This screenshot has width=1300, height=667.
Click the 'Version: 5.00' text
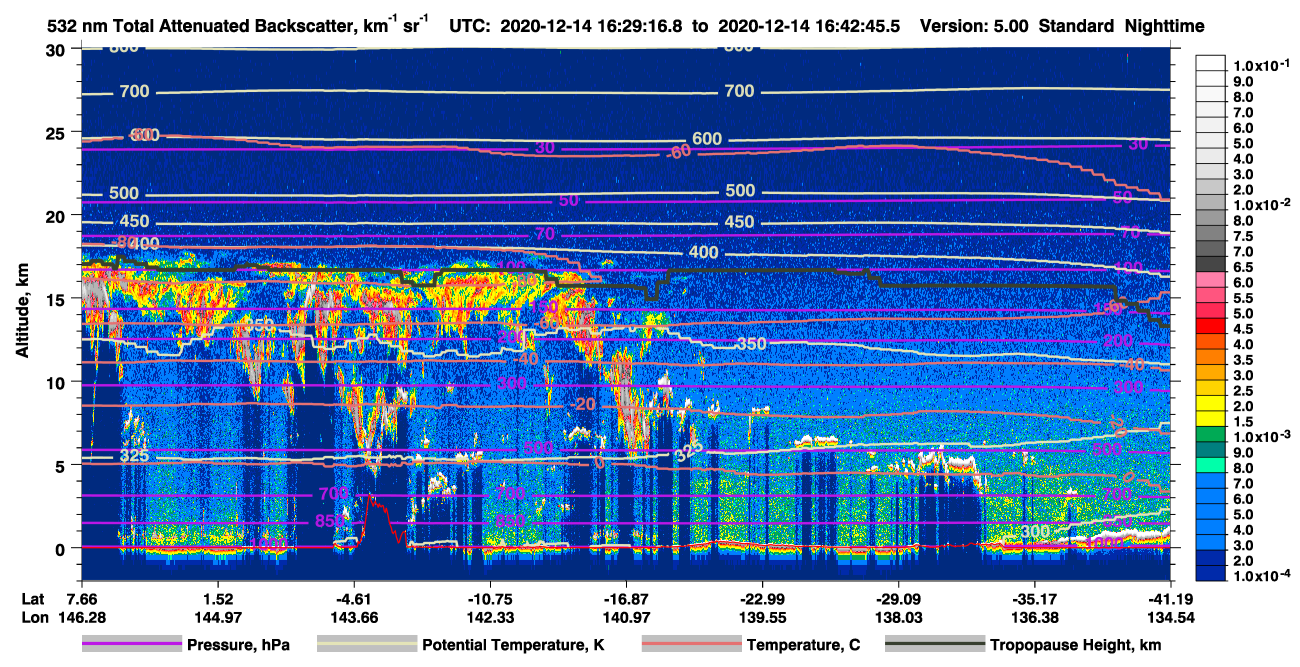click(x=973, y=27)
